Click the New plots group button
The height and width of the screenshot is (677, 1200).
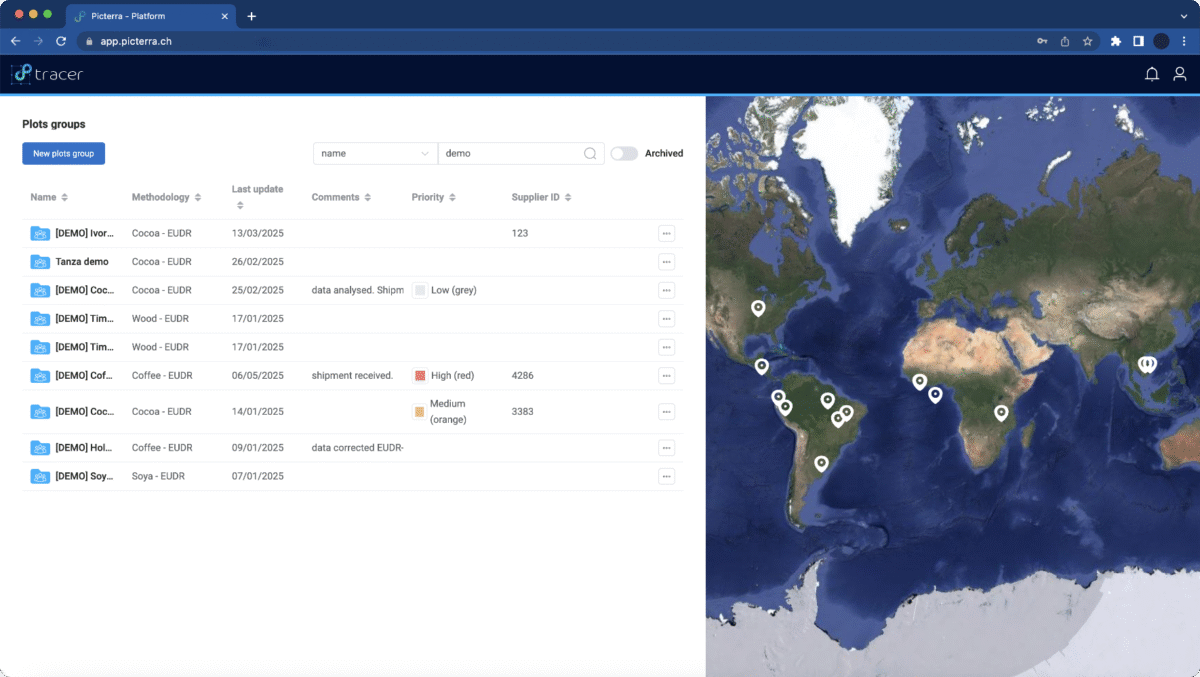63,153
